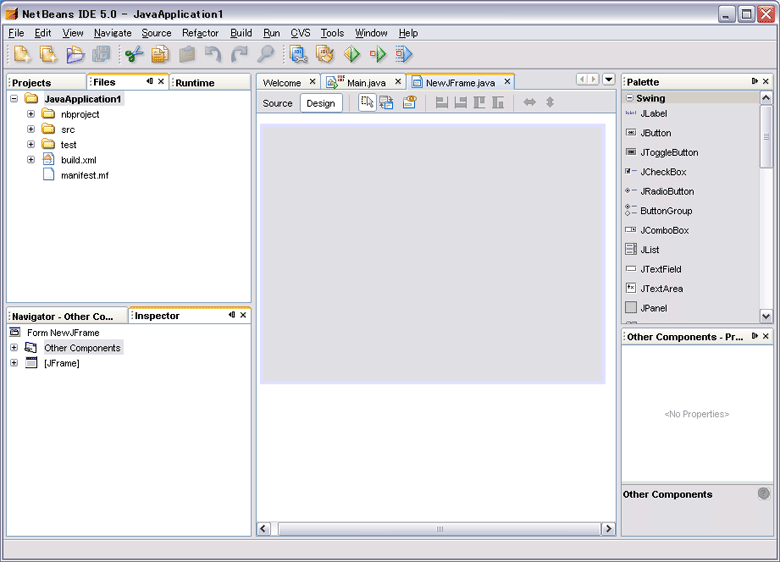Expand the src folder
This screenshot has height=562, width=780.
[31, 129]
